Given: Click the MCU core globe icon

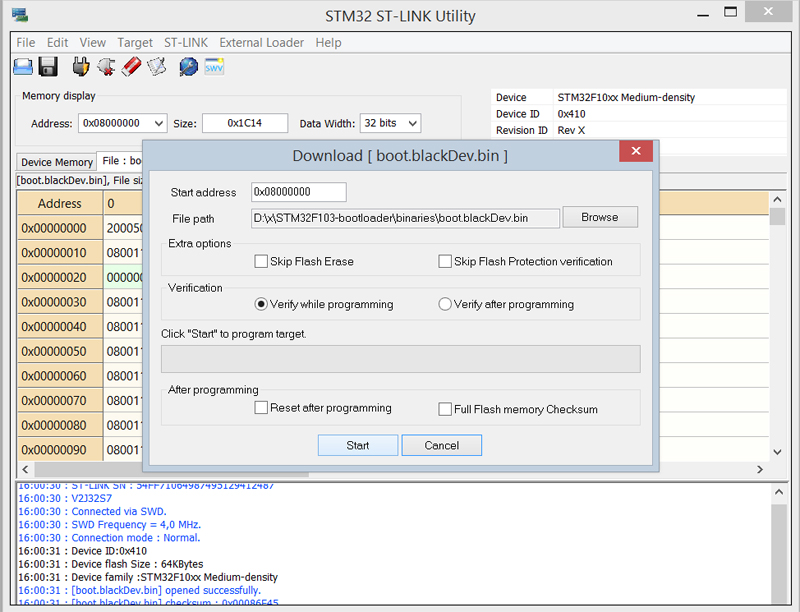Looking at the screenshot, I should [188, 67].
